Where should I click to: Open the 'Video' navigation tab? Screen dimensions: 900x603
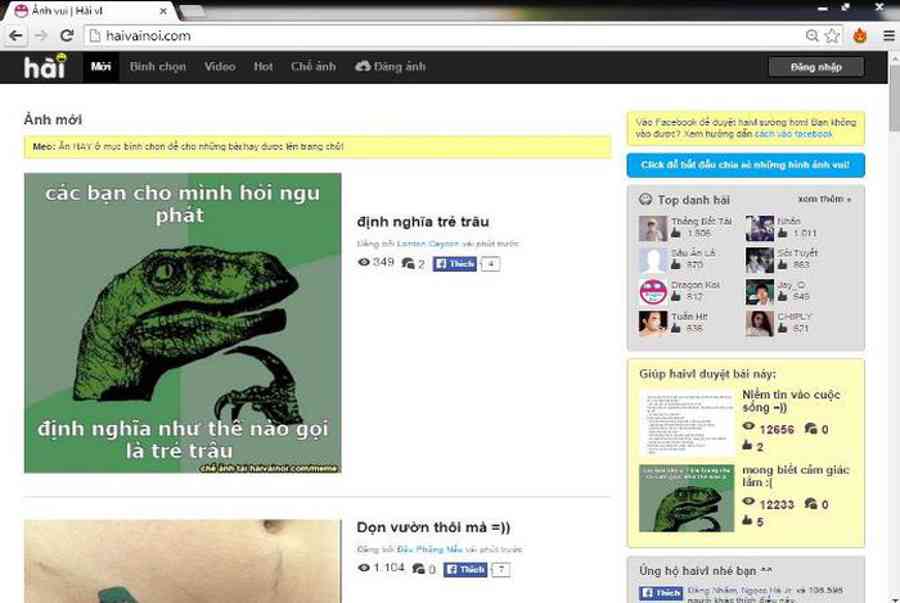coord(220,67)
